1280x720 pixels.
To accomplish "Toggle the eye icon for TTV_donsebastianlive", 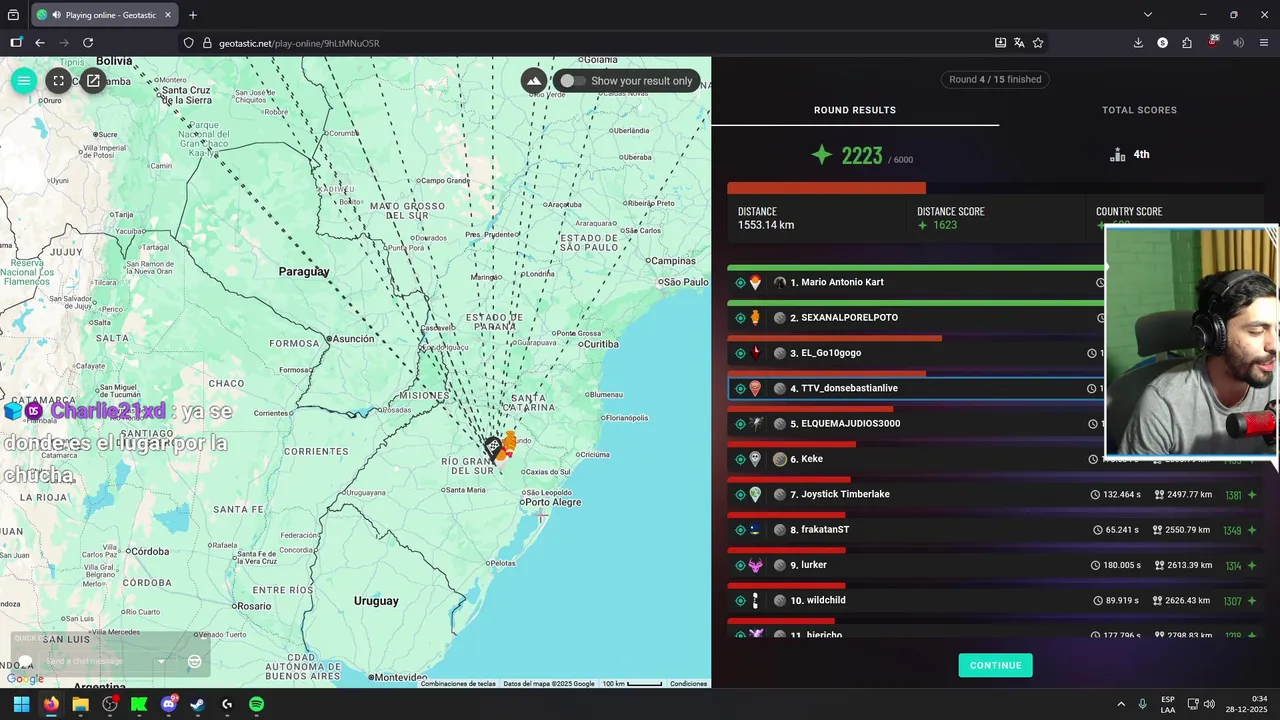I will 740,389.
